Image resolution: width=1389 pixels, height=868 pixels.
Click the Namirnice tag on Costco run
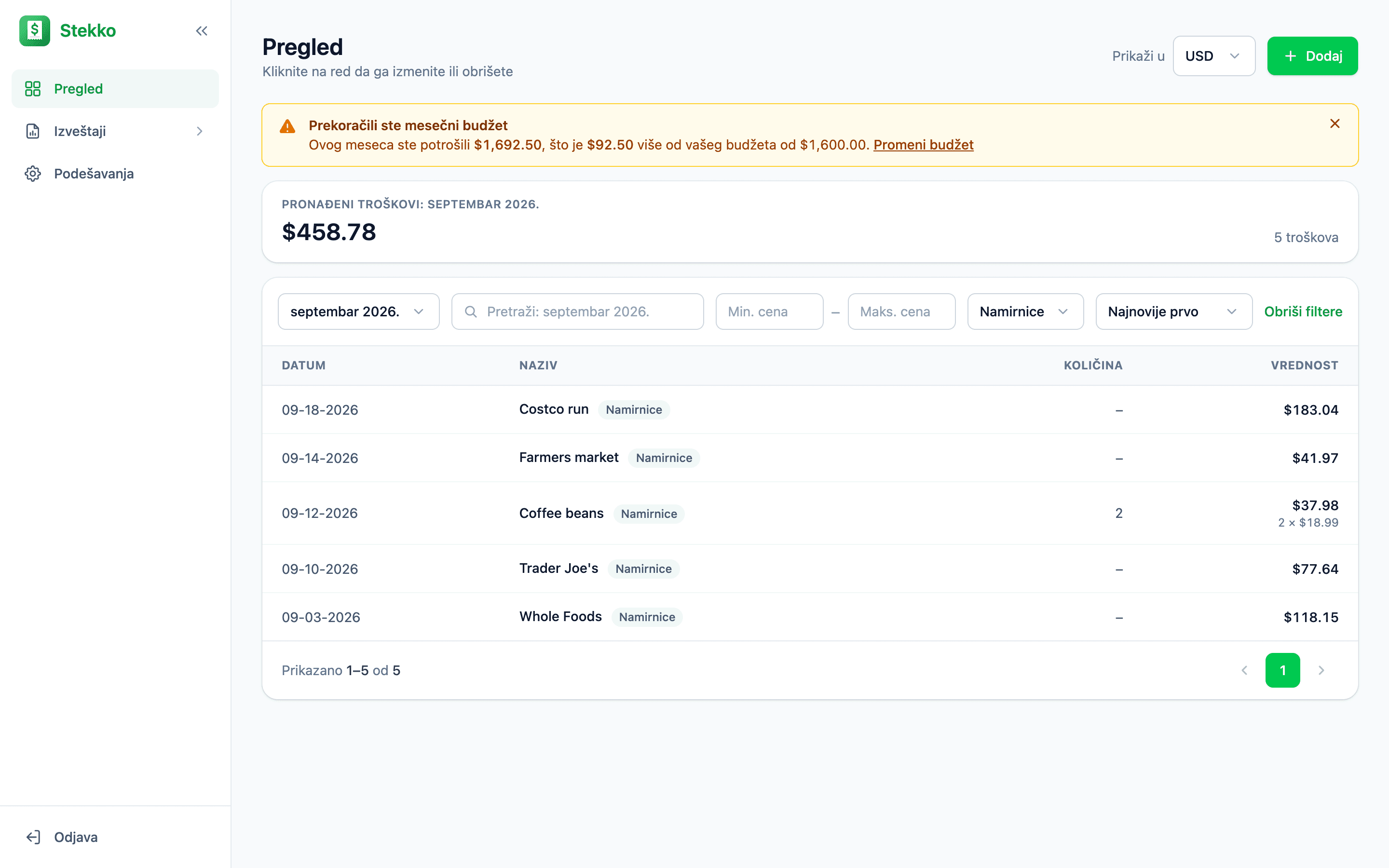click(x=634, y=410)
